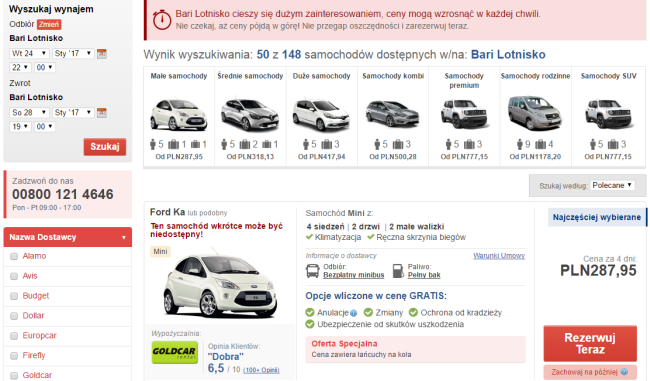Open the pickup day dropdown Wt 24

click(x=29, y=53)
